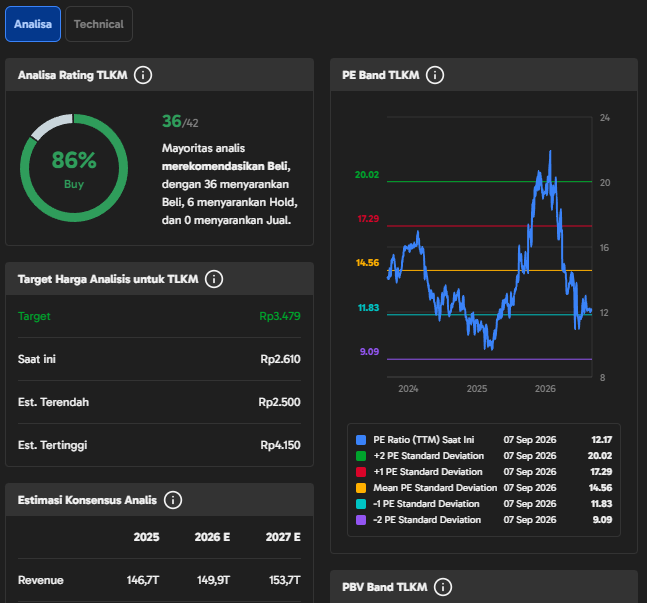The height and width of the screenshot is (603, 647).
Task: Click the 86% Buy rating donut chart
Action: 74,168
